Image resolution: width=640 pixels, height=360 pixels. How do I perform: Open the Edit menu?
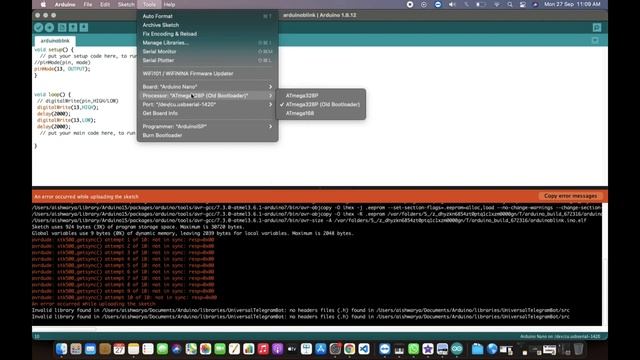tap(105, 4)
